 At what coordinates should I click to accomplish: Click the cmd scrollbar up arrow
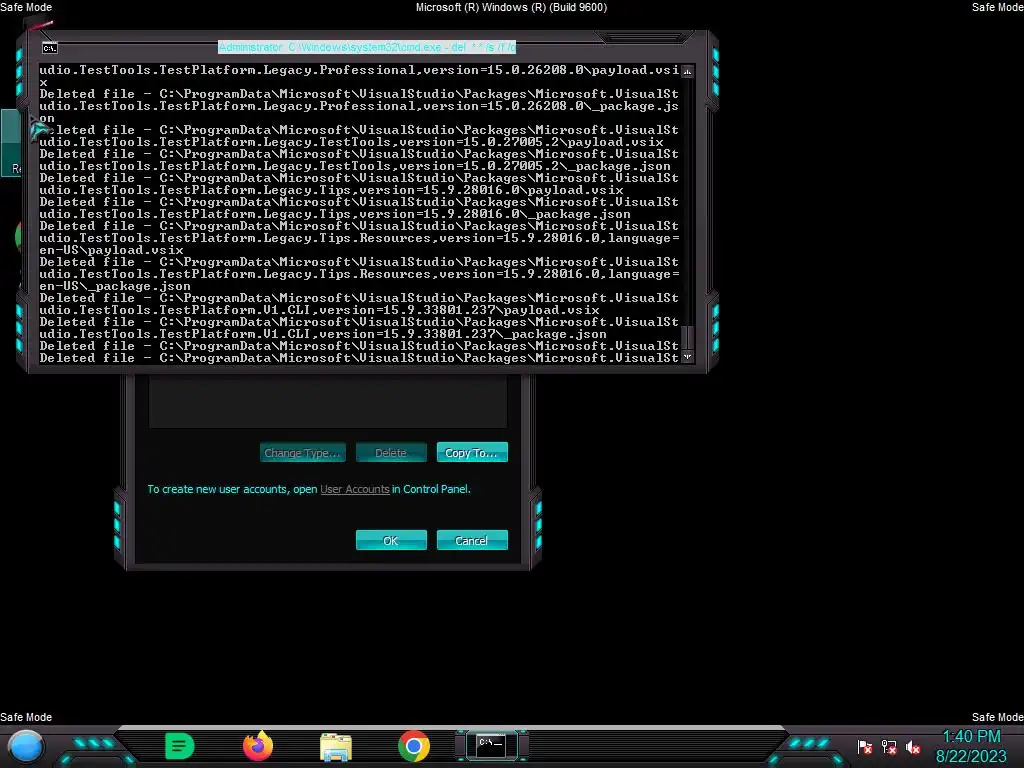[687, 71]
